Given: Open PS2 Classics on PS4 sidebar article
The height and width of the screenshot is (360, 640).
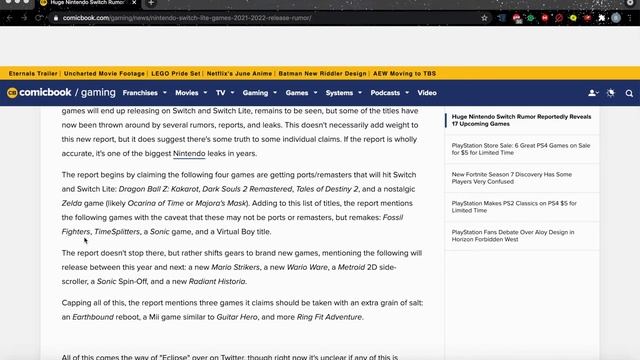Looking at the screenshot, I should [514, 207].
